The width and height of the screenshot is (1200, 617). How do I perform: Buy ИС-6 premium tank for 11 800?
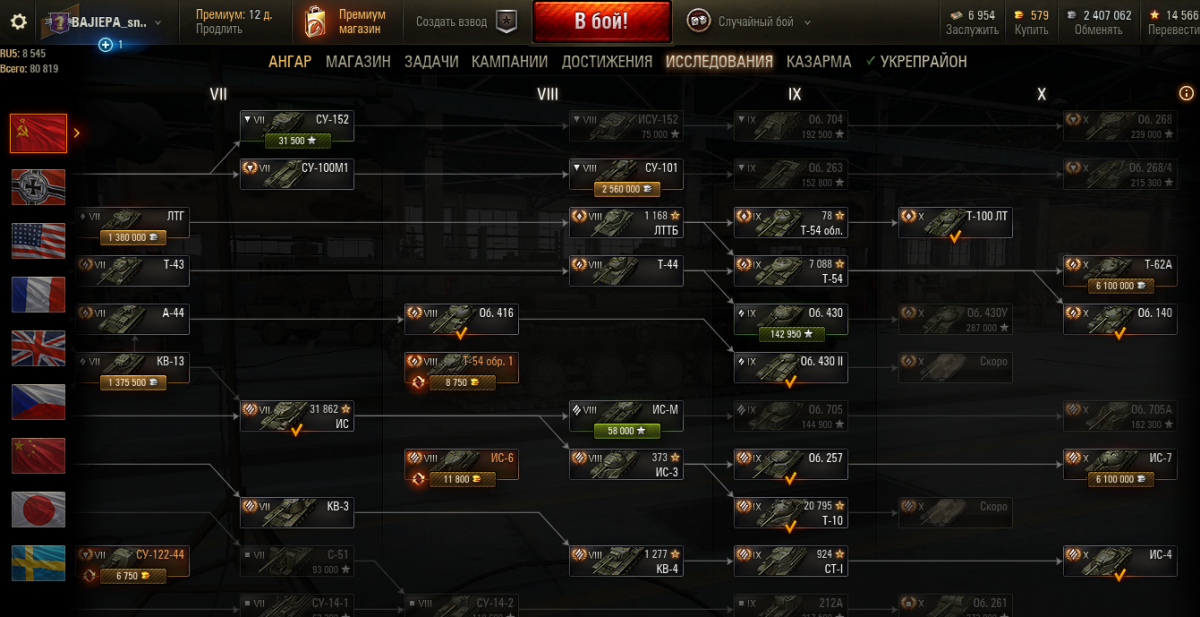click(462, 479)
